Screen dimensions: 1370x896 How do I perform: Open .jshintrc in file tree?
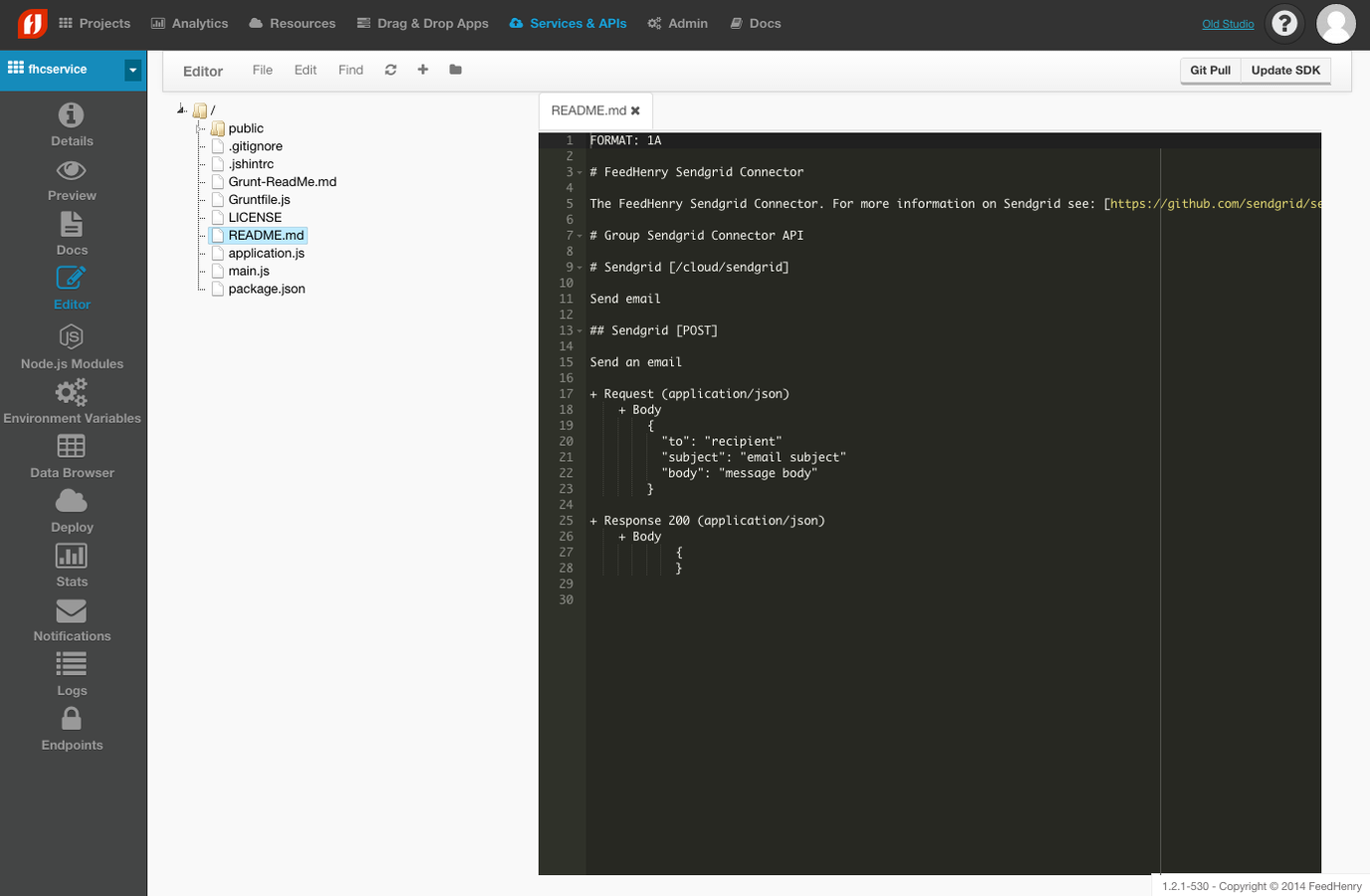pyautogui.click(x=251, y=164)
